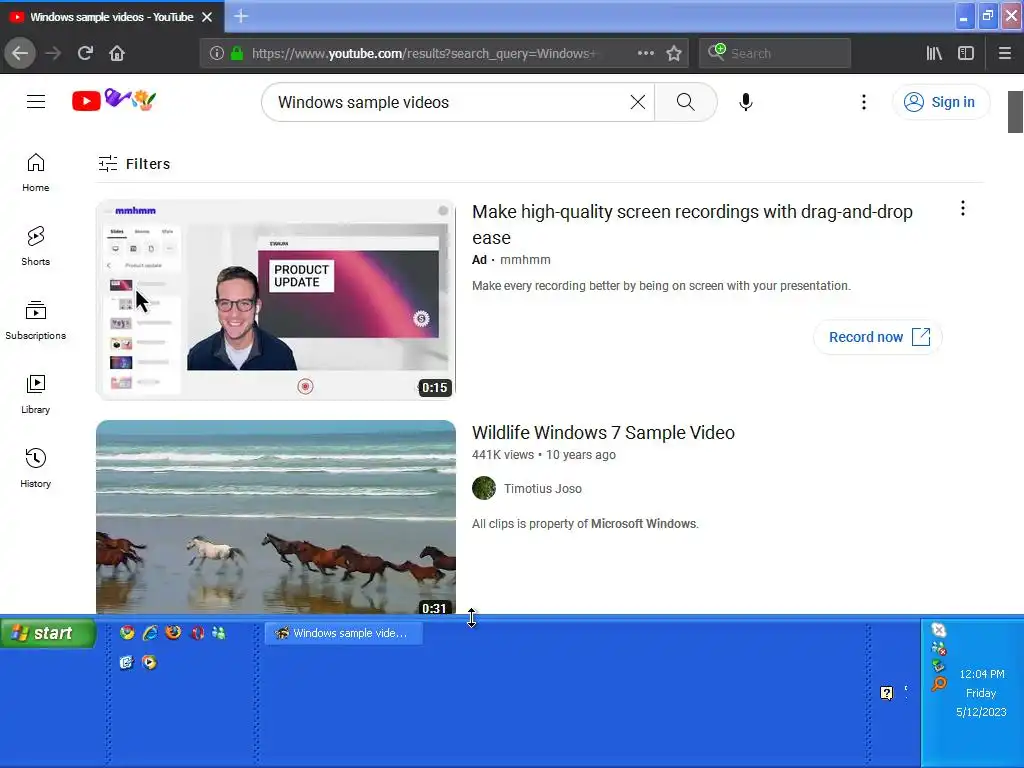This screenshot has height=768, width=1024.
Task: Click the Sign in button
Action: pos(940,102)
